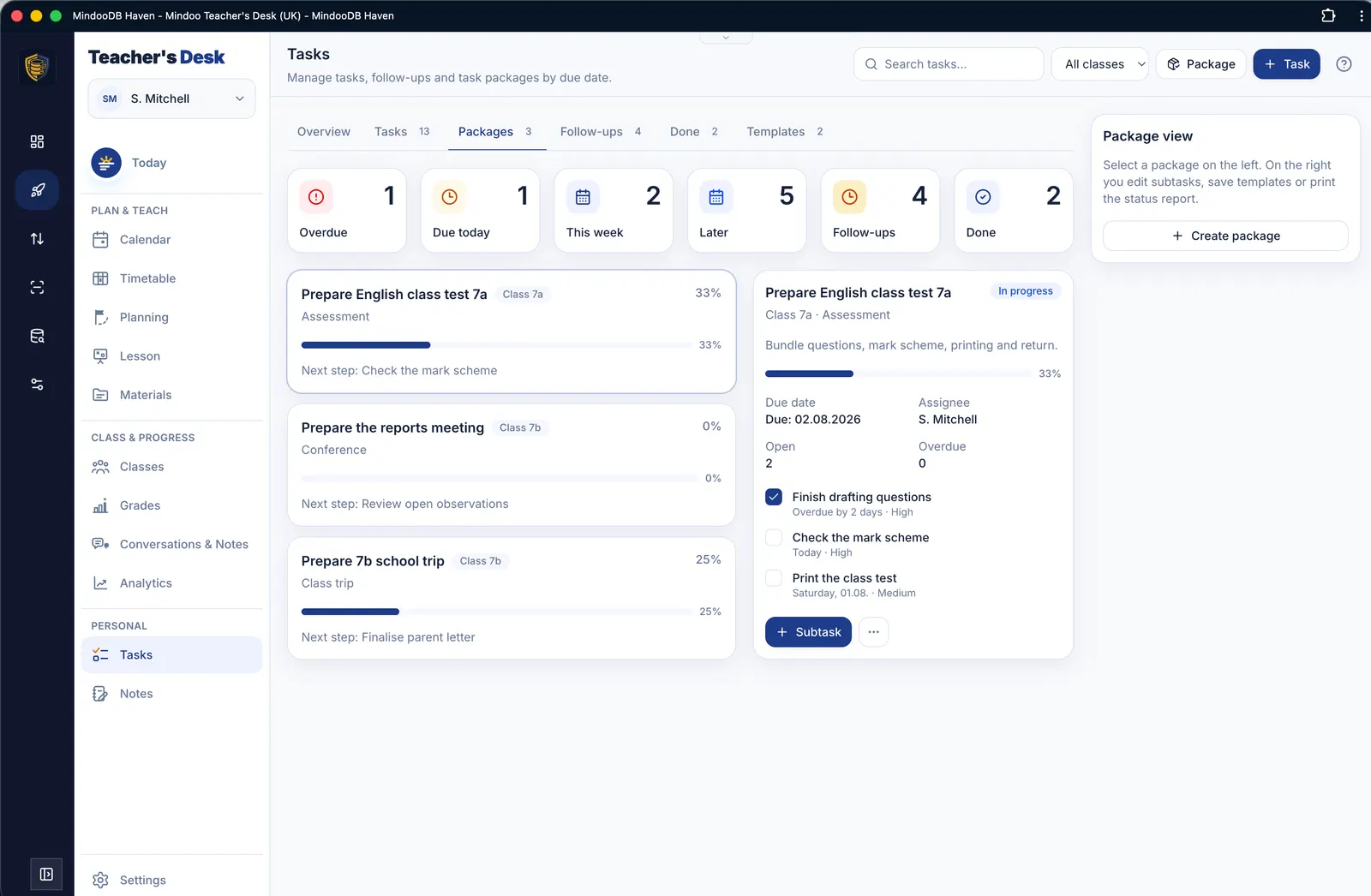Image resolution: width=1371 pixels, height=896 pixels.
Task: Open Analytics in the sidebar
Action: (171, 583)
